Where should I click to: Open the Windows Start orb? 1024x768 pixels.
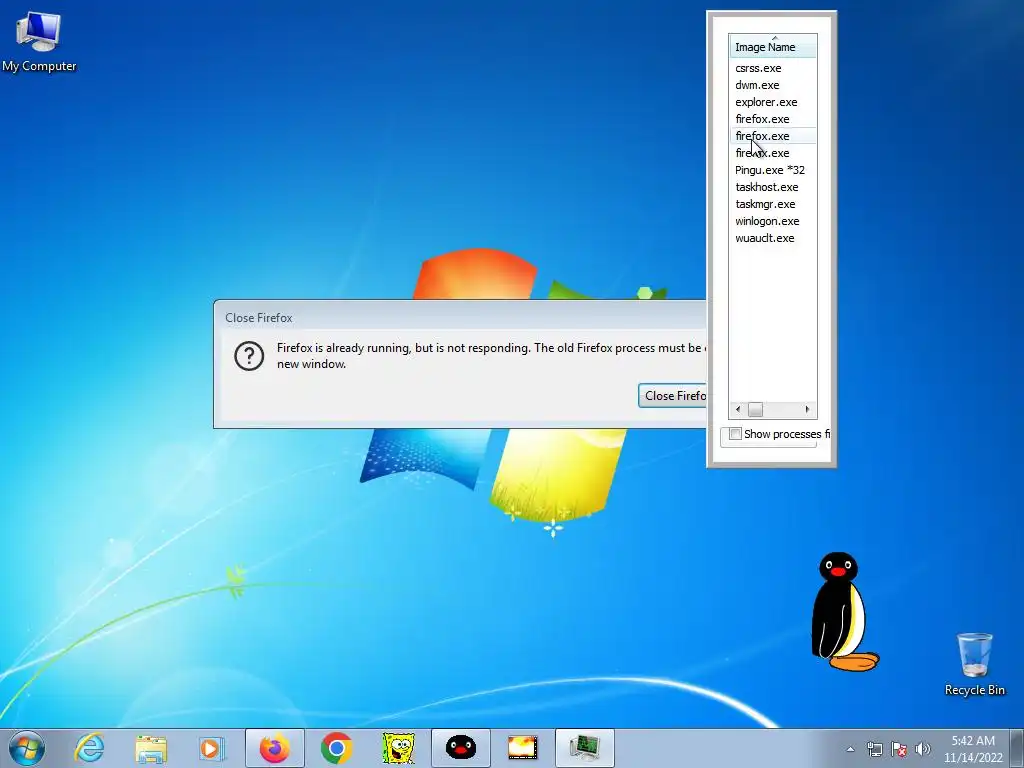pyautogui.click(x=27, y=748)
